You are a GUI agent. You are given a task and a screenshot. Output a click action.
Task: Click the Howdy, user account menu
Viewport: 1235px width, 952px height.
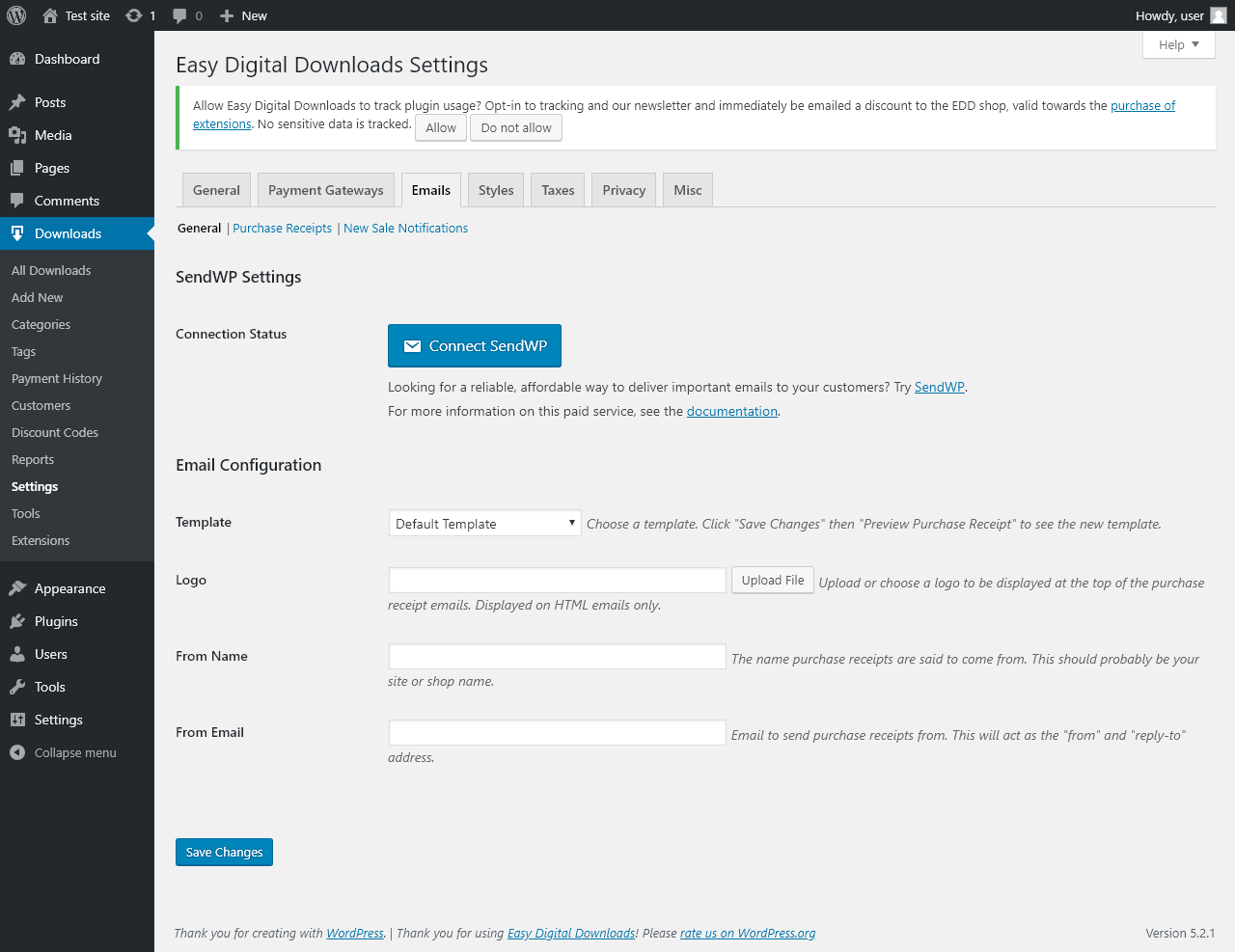[1181, 15]
